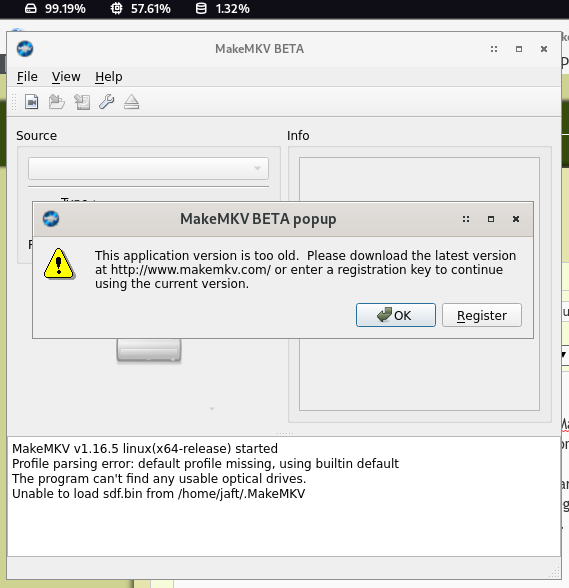Expand the Source drive dropdown
Viewport: 569px width, 588px height.
[148, 168]
